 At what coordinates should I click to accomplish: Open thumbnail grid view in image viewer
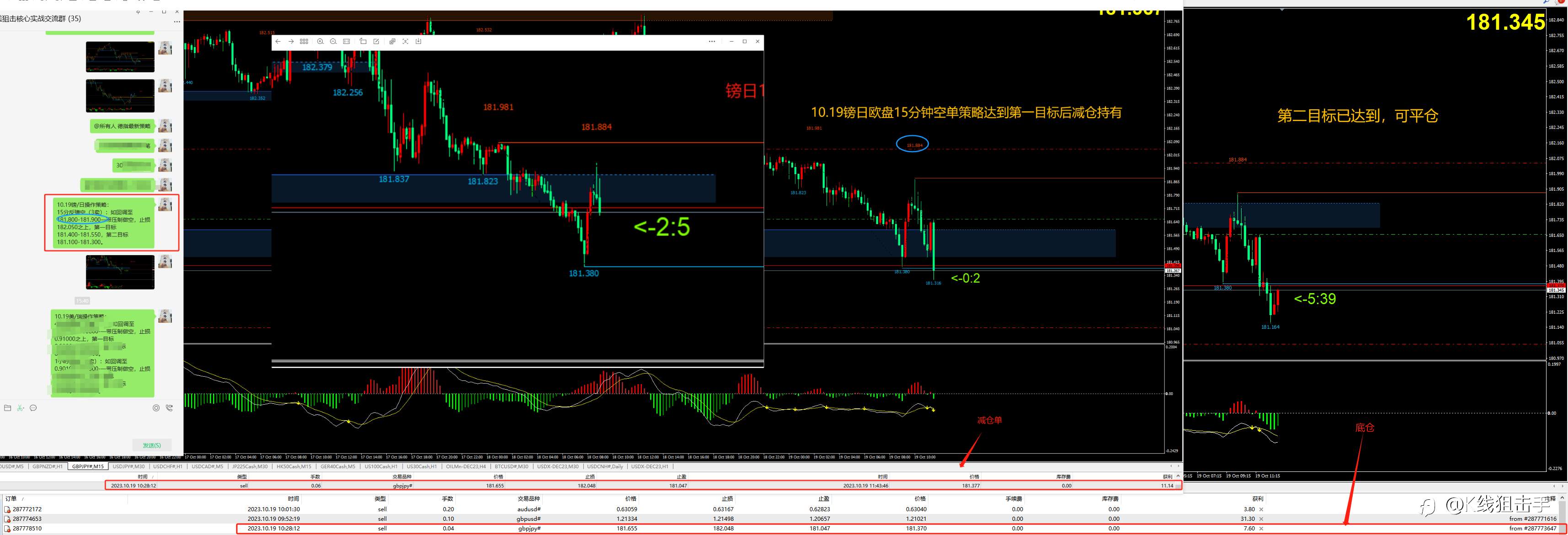(x=304, y=42)
